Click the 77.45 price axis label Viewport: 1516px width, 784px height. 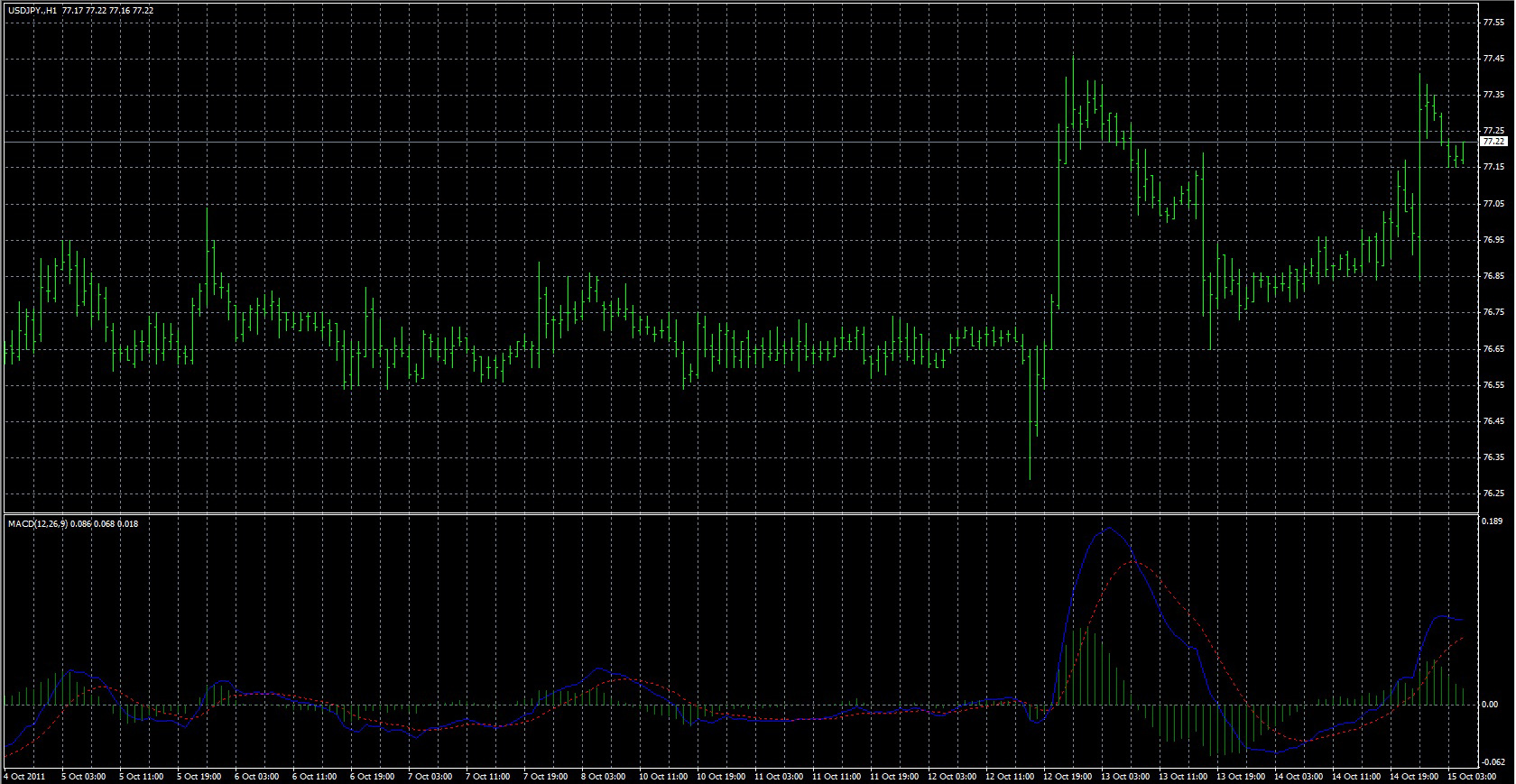[1493, 59]
